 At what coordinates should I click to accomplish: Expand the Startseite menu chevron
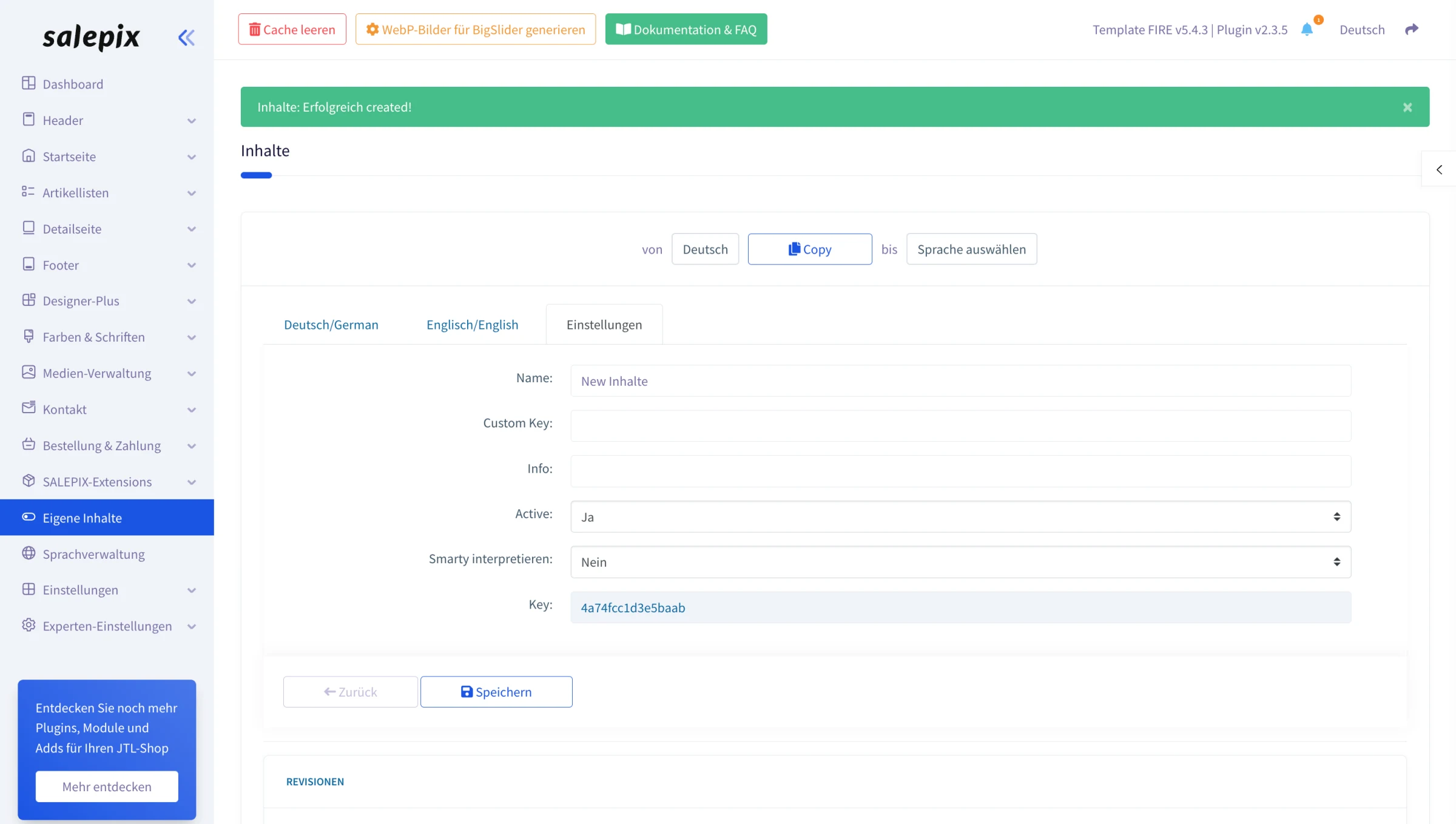(x=192, y=157)
